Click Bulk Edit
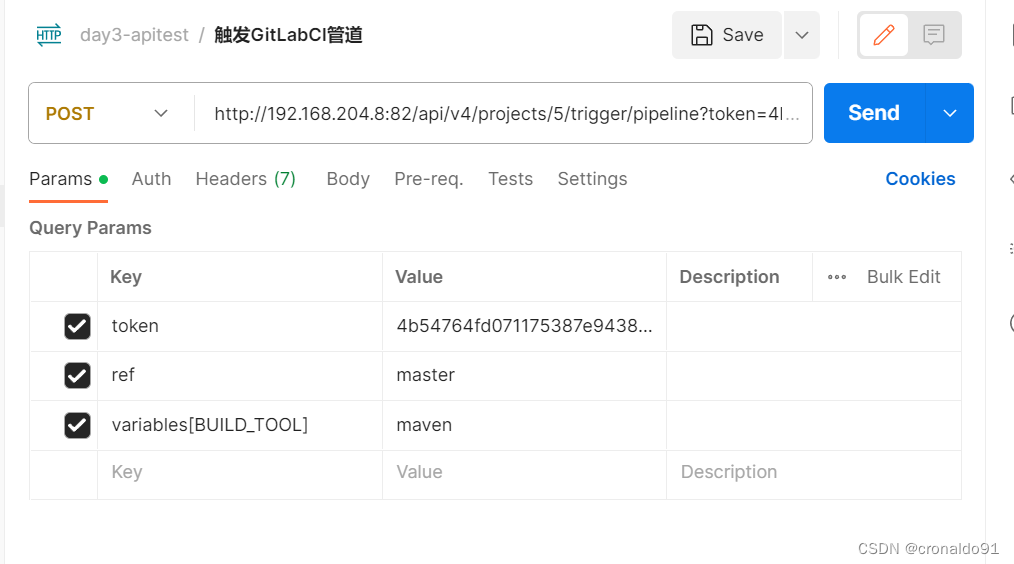This screenshot has width=1014, height=564. tap(903, 277)
